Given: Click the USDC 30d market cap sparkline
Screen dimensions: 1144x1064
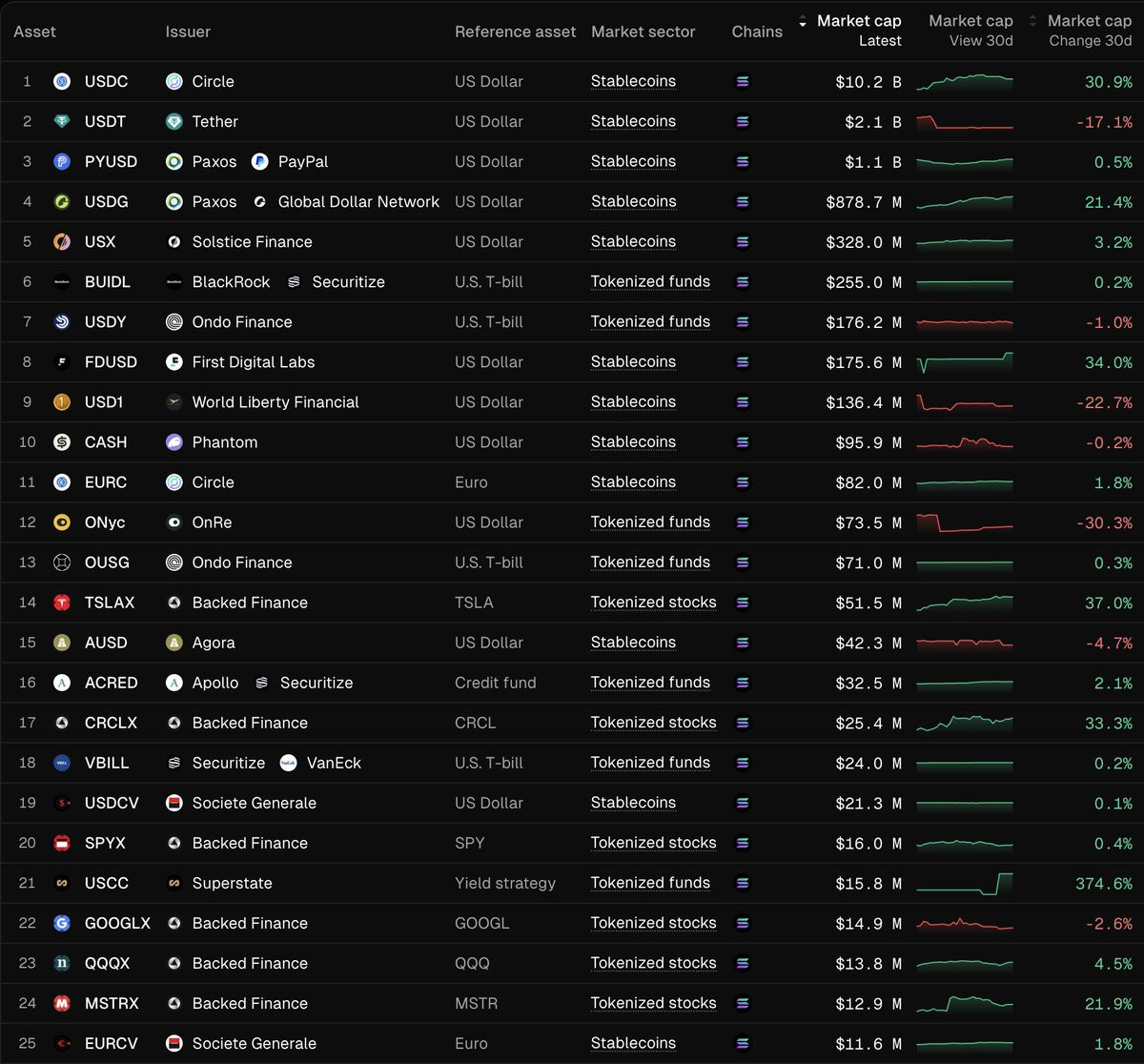Looking at the screenshot, I should [965, 83].
